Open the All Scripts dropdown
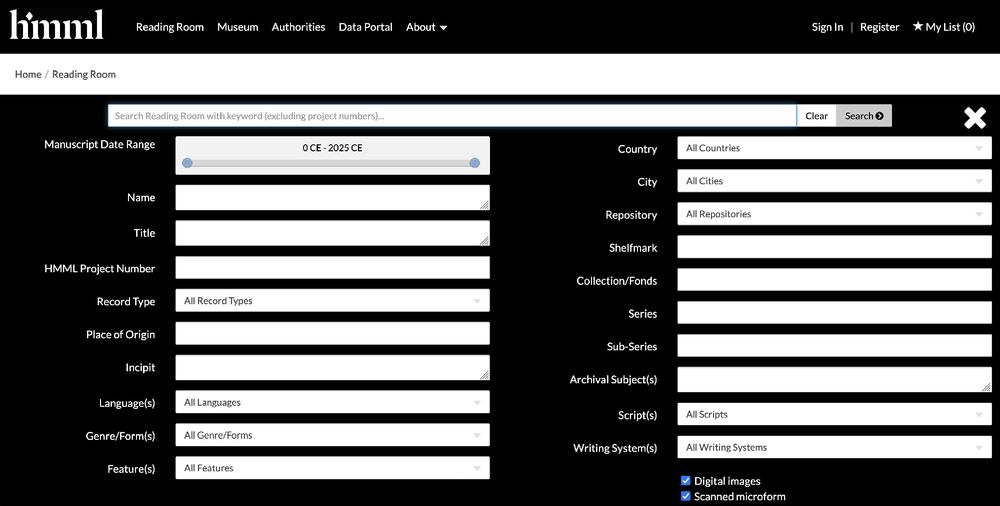 tap(834, 414)
